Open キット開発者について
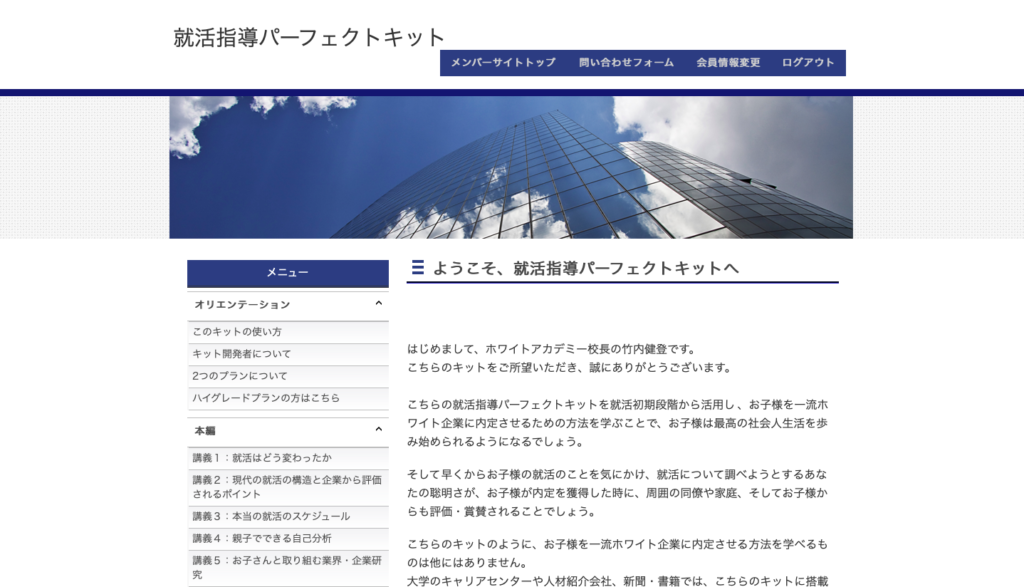The height and width of the screenshot is (587, 1024). [x=288, y=354]
